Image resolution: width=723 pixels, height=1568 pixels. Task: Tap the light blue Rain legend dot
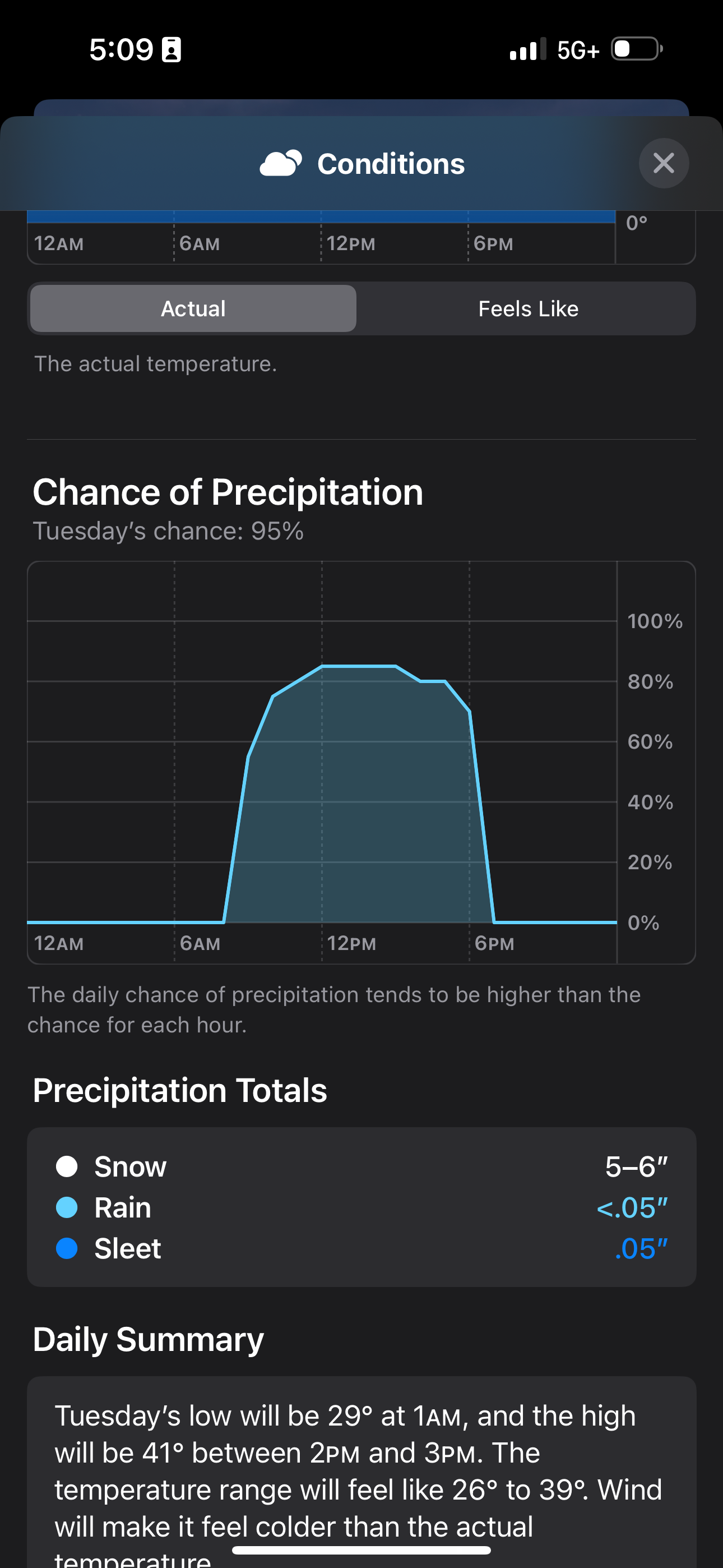67,1207
